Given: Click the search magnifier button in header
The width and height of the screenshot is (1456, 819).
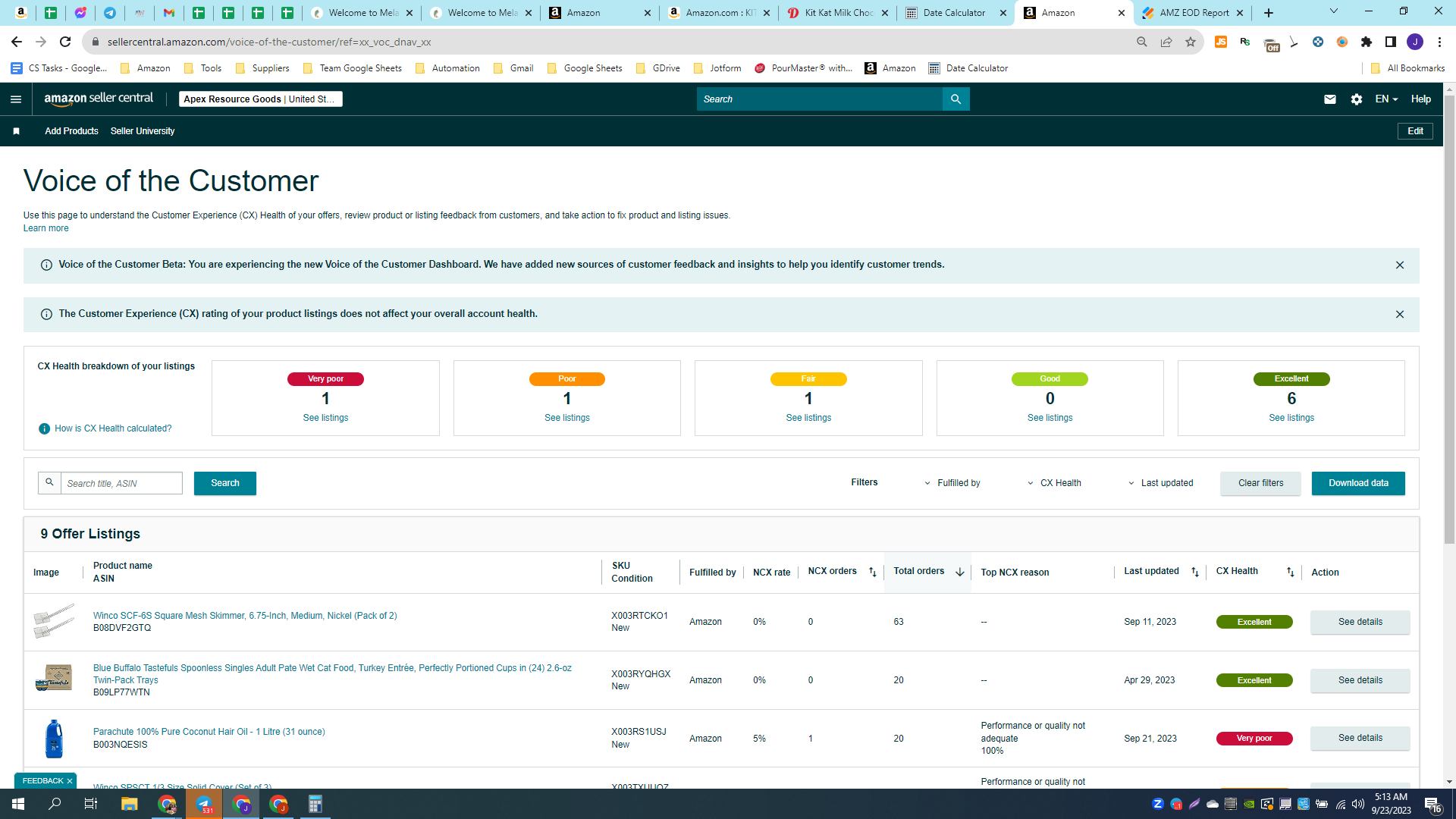Looking at the screenshot, I should (955, 99).
